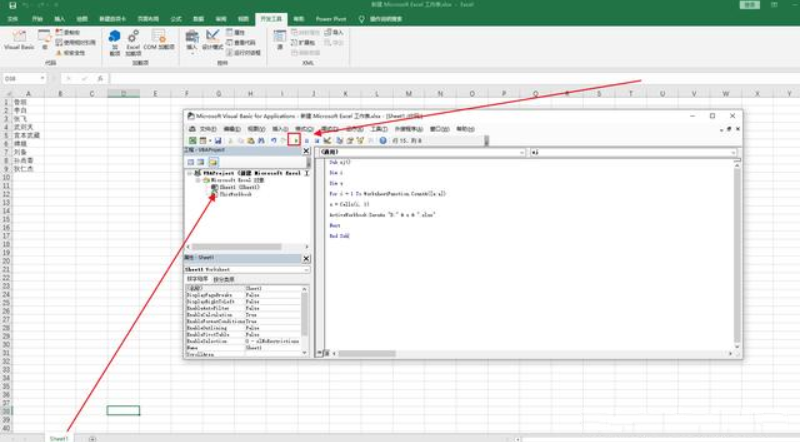Image resolution: width=801 pixels, height=442 pixels.
Task: Switch to the Power Pivot ribbon tab
Action: (329, 18)
